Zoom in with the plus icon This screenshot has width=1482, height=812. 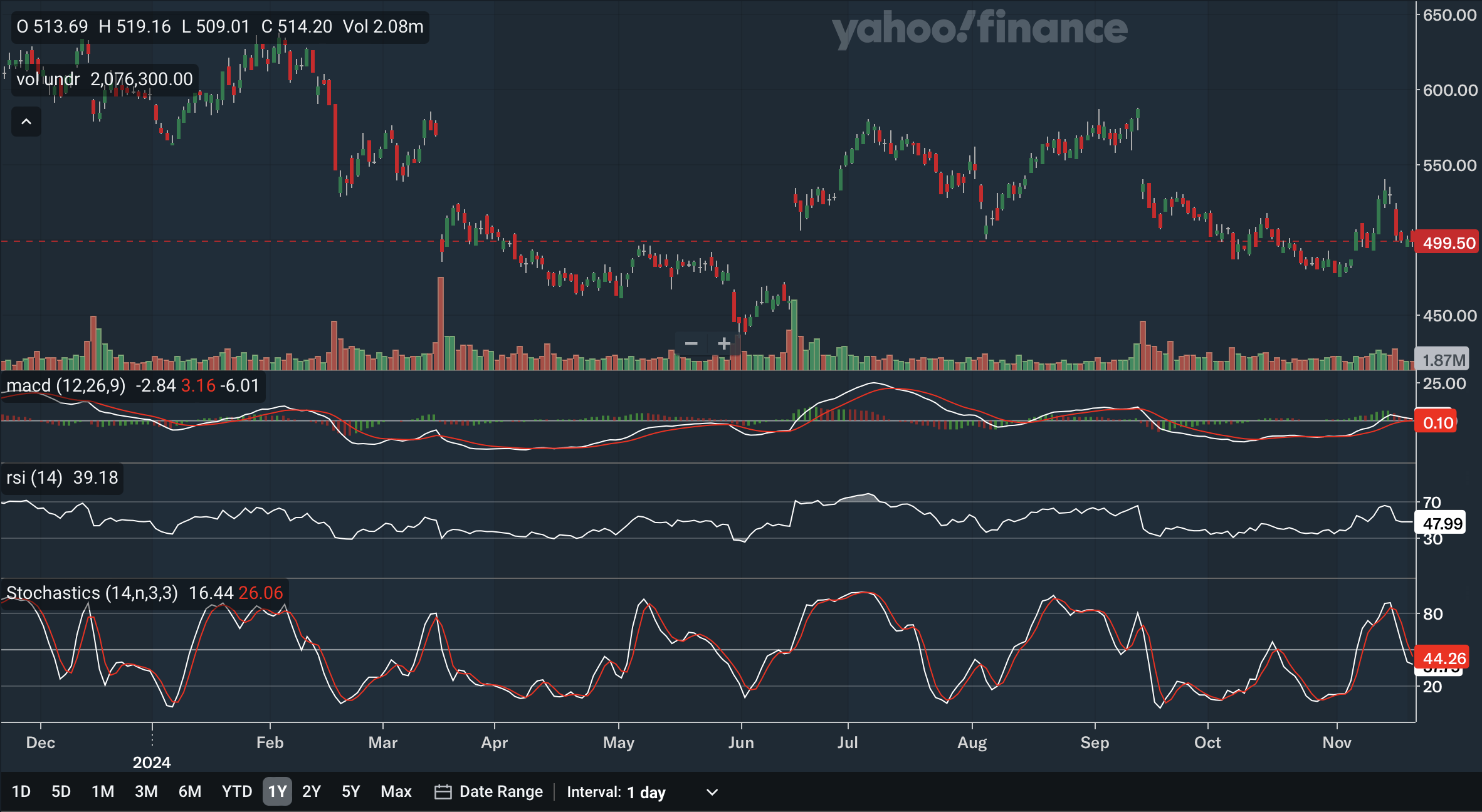click(724, 343)
